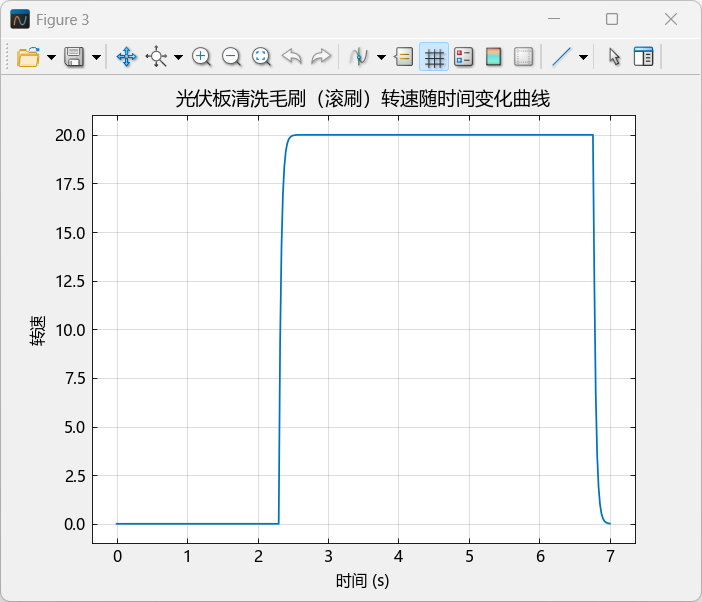Open file using the folder icon
This screenshot has width=702, height=602.
28,57
